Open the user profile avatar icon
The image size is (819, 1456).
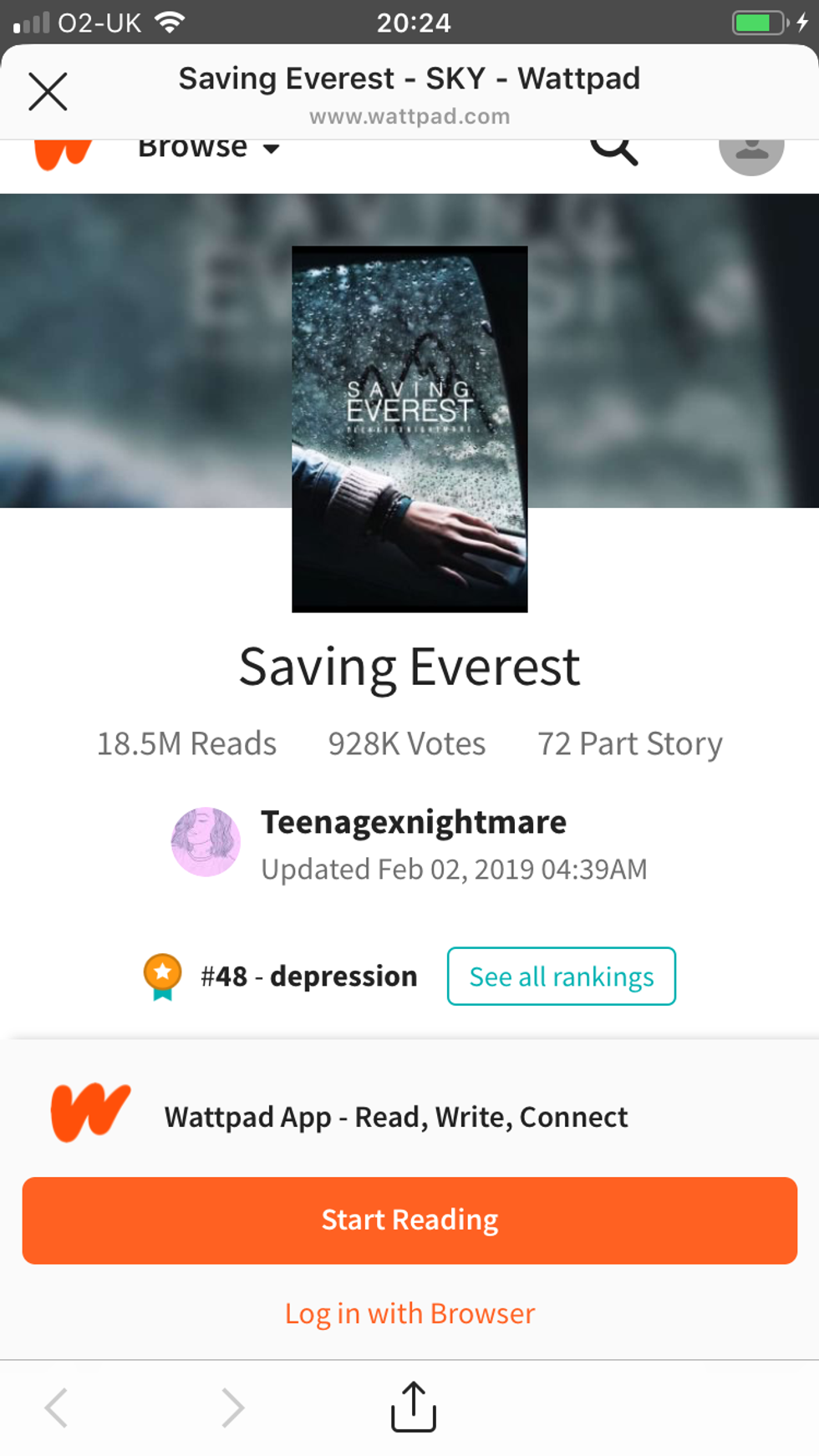pos(751,155)
